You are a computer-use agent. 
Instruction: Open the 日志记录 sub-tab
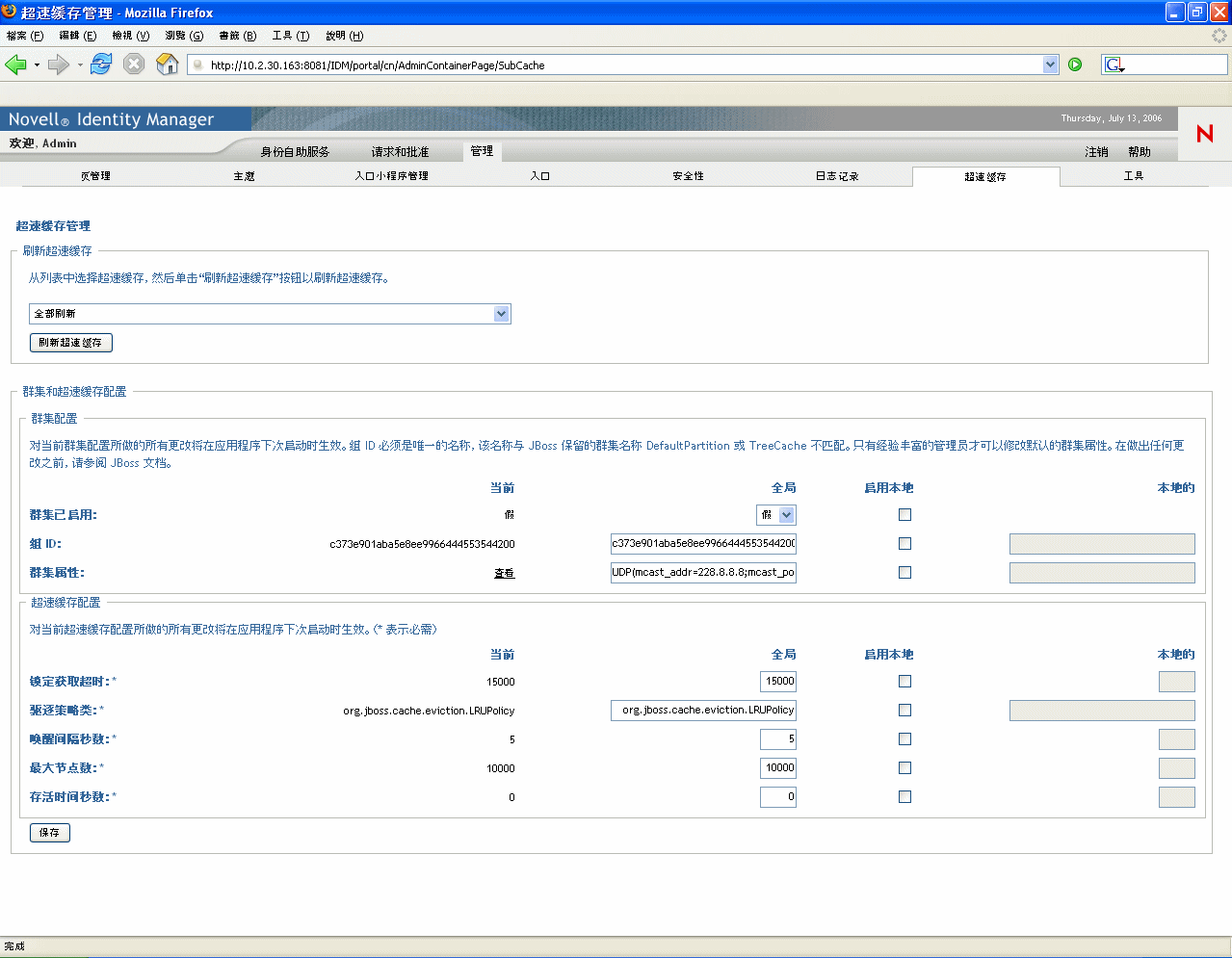[x=837, y=176]
